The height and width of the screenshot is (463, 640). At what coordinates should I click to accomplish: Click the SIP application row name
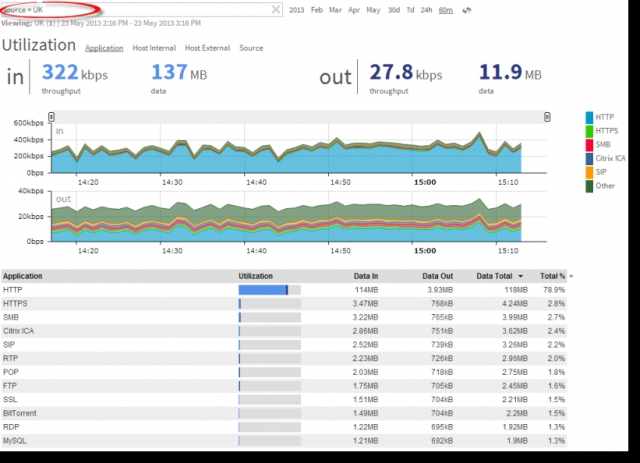tap(9, 345)
